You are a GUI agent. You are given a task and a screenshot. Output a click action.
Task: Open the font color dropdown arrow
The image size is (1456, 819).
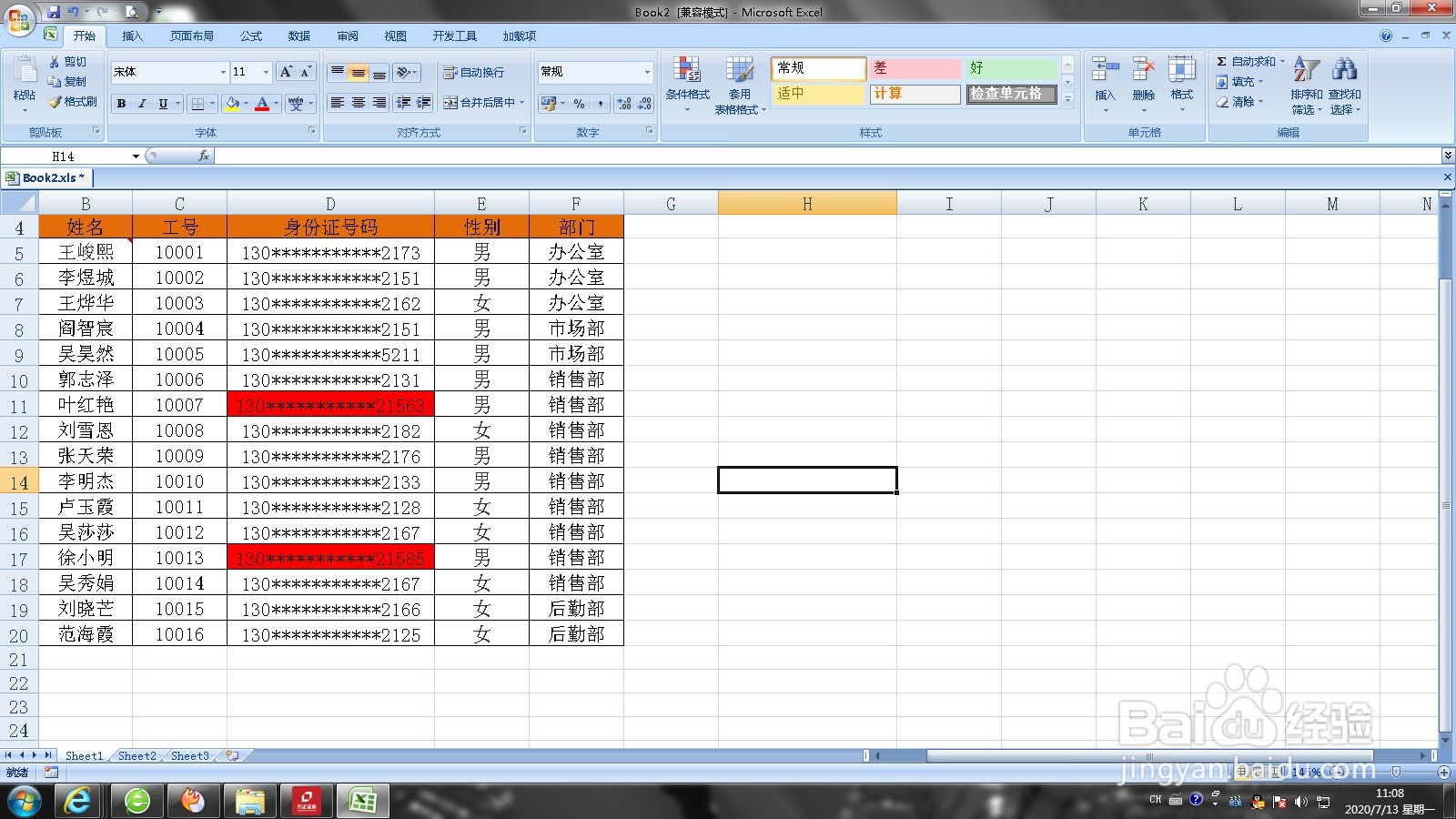point(276,104)
